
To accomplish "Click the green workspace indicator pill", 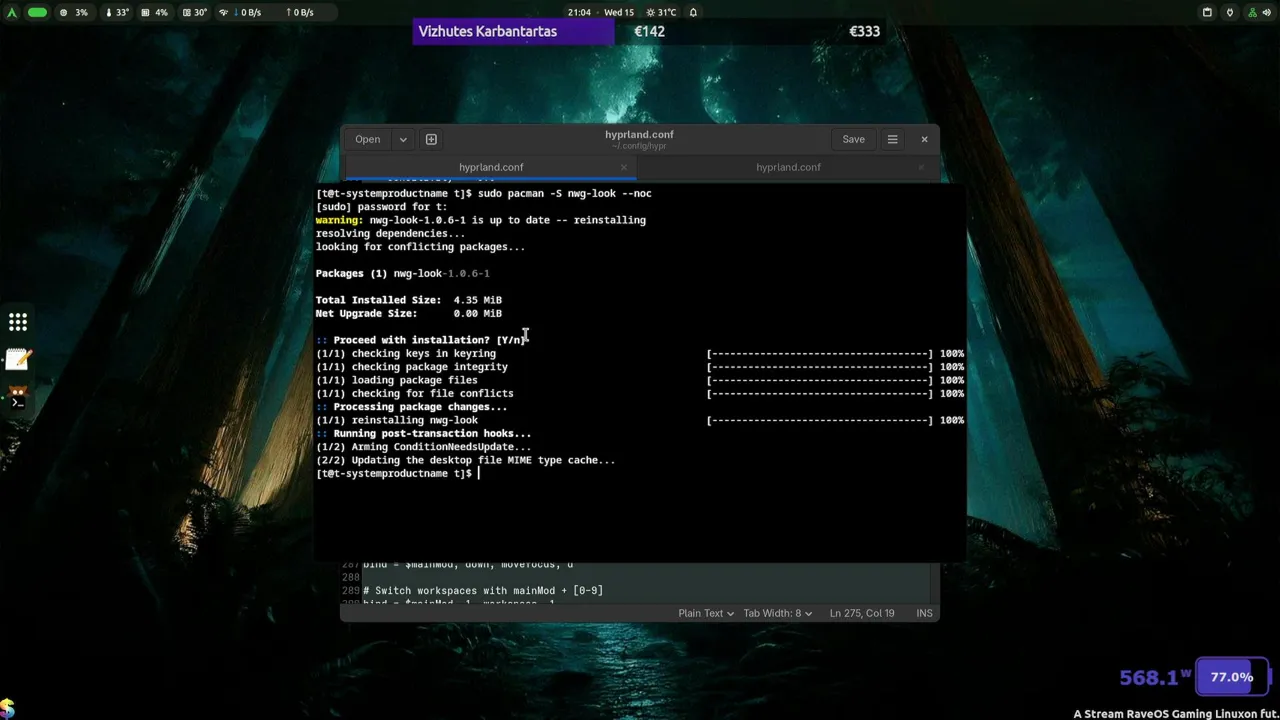I will (x=37, y=12).
